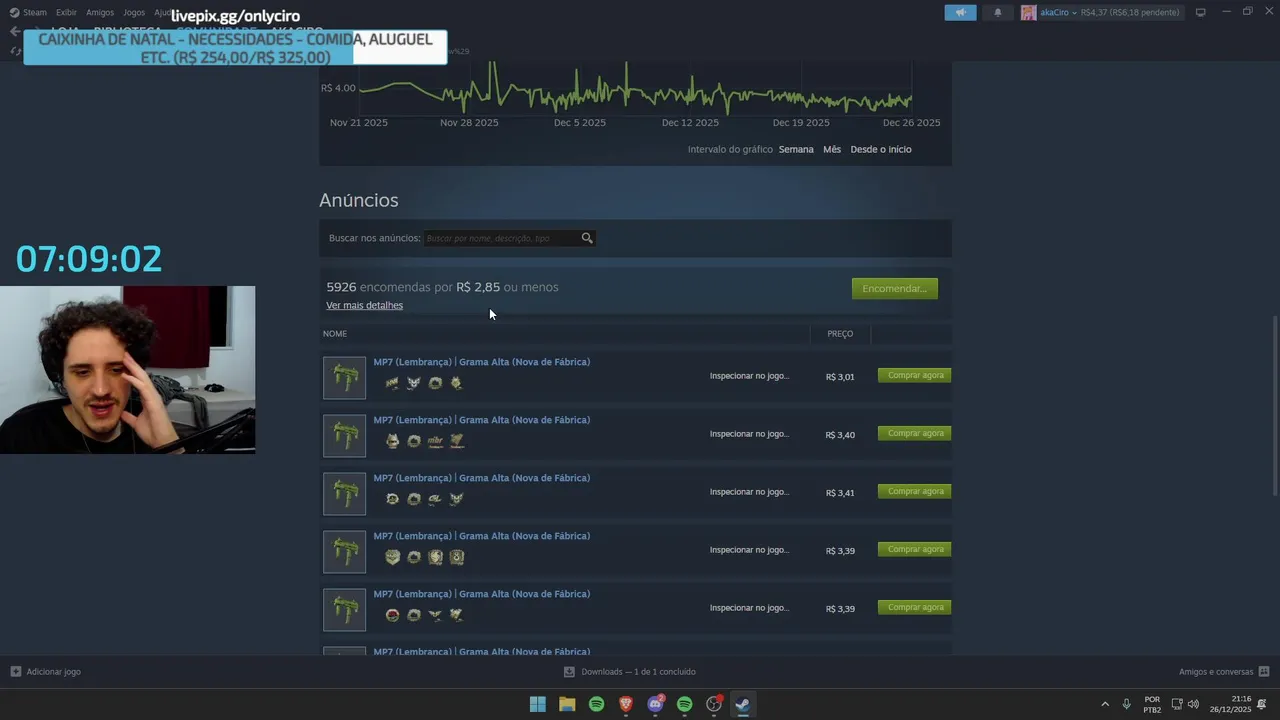Open the notifications bell
This screenshot has width=1280, height=720.
pos(997,13)
